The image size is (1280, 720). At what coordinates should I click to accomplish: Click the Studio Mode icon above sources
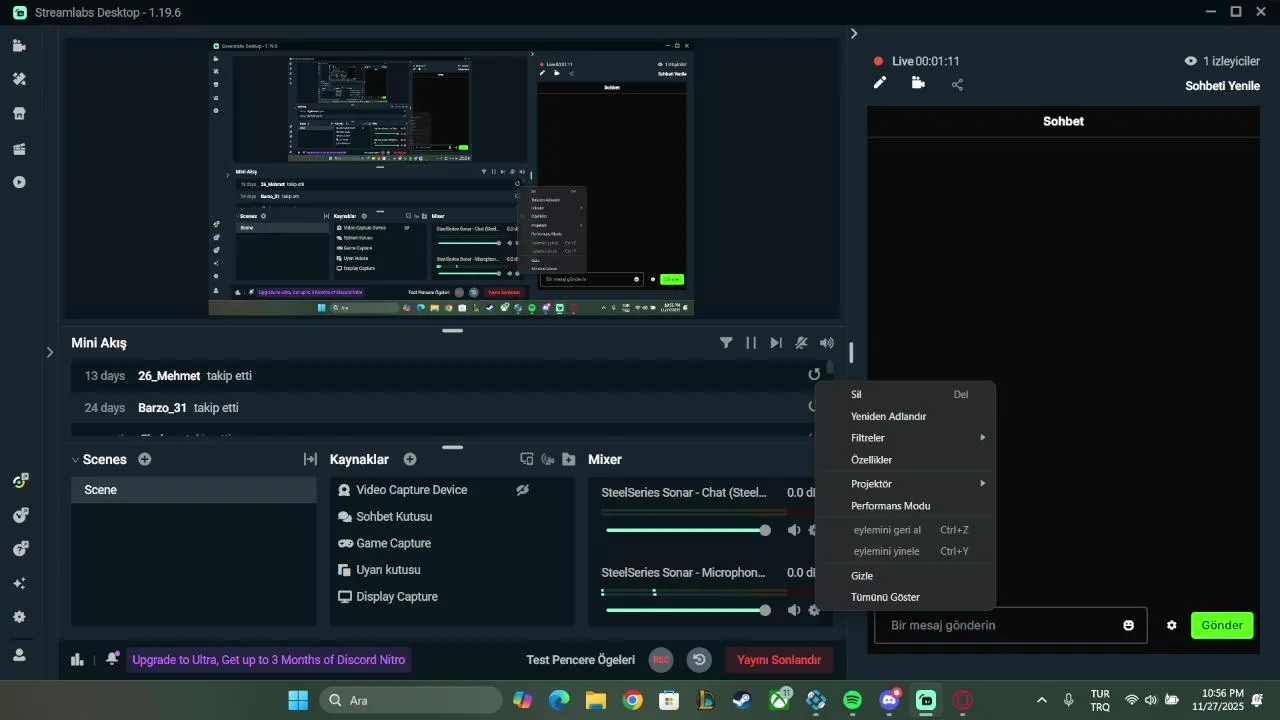click(527, 459)
